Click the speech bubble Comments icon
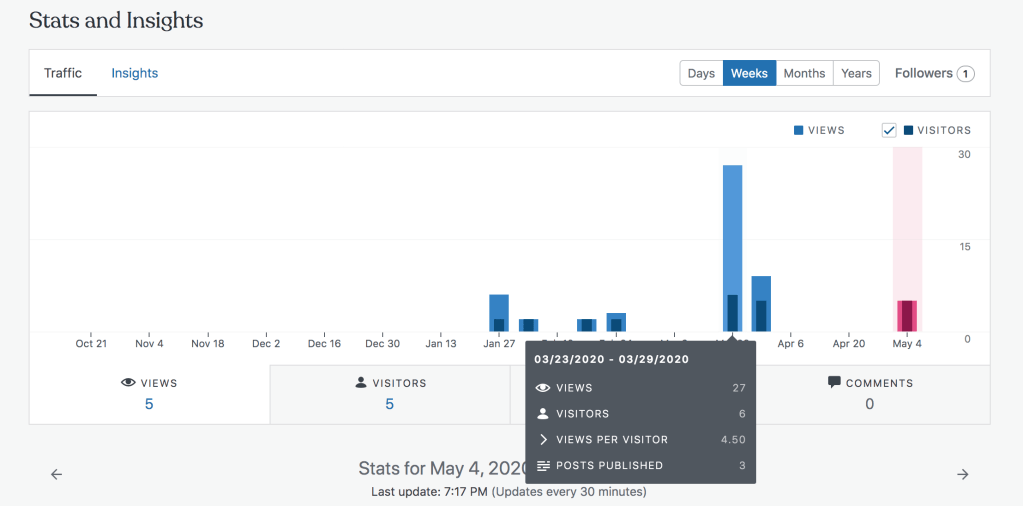The image size is (1023, 506). point(834,383)
